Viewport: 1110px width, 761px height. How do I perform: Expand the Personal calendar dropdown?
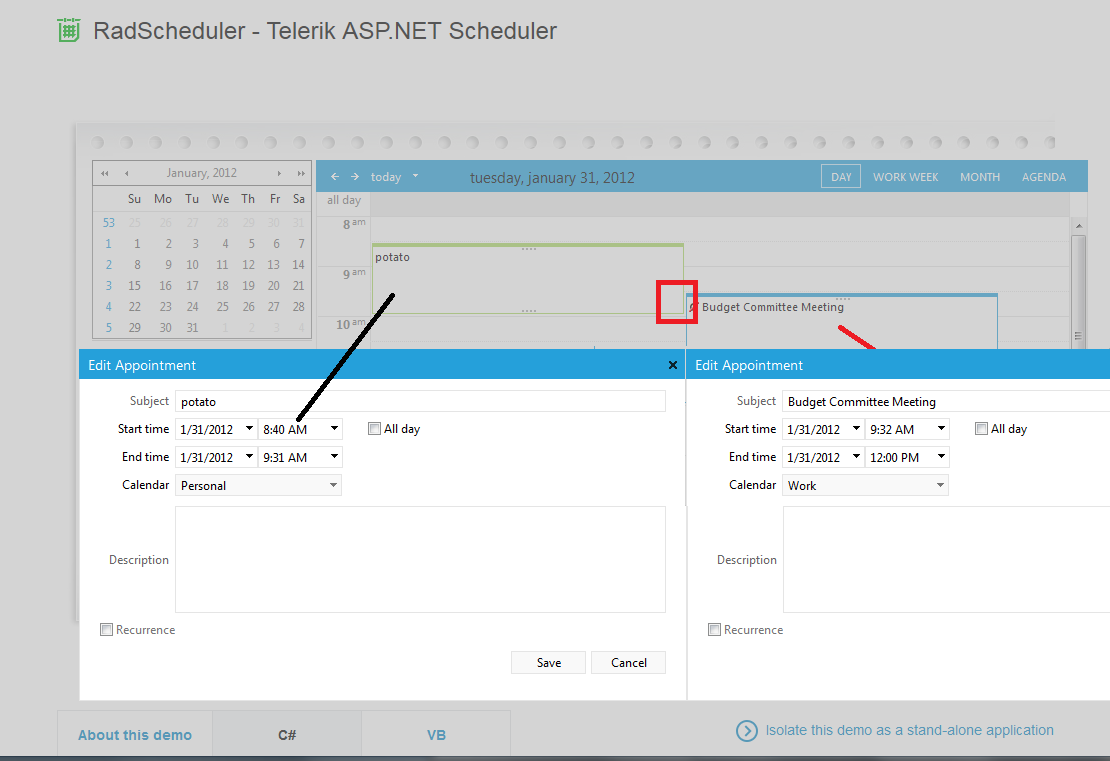333,485
